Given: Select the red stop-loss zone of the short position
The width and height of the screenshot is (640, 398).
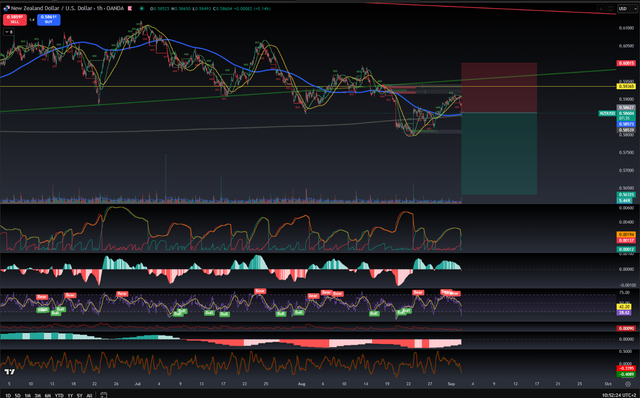Looking at the screenshot, I should click(499, 88).
